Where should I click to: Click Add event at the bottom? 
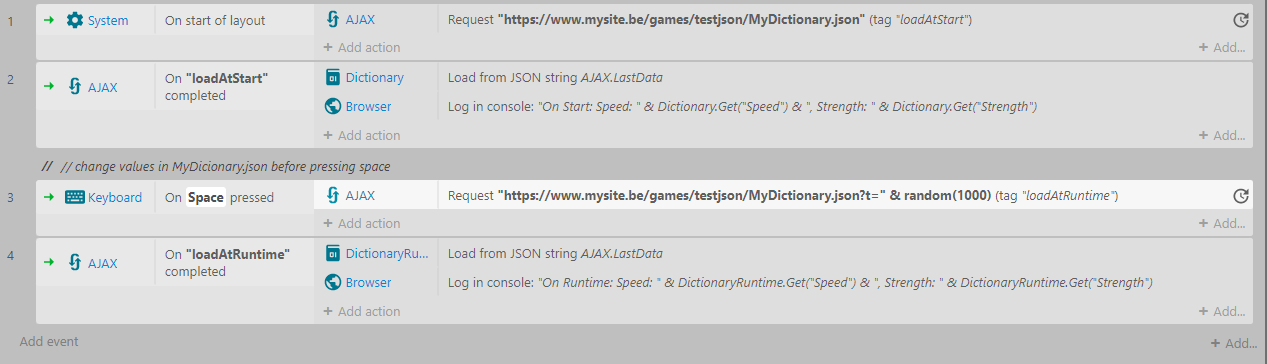(49, 341)
